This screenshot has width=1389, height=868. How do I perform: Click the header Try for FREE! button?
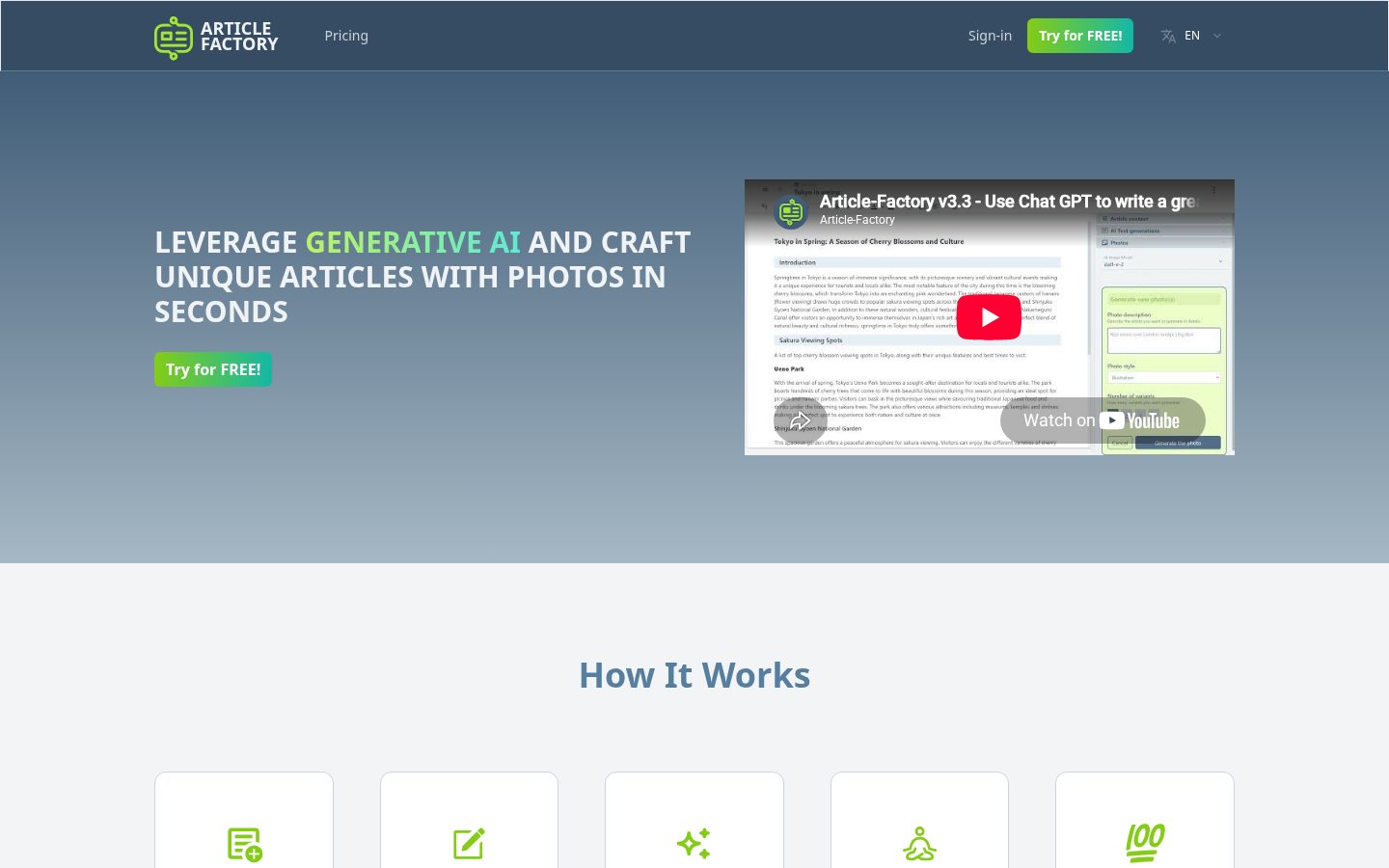pyautogui.click(x=1080, y=36)
